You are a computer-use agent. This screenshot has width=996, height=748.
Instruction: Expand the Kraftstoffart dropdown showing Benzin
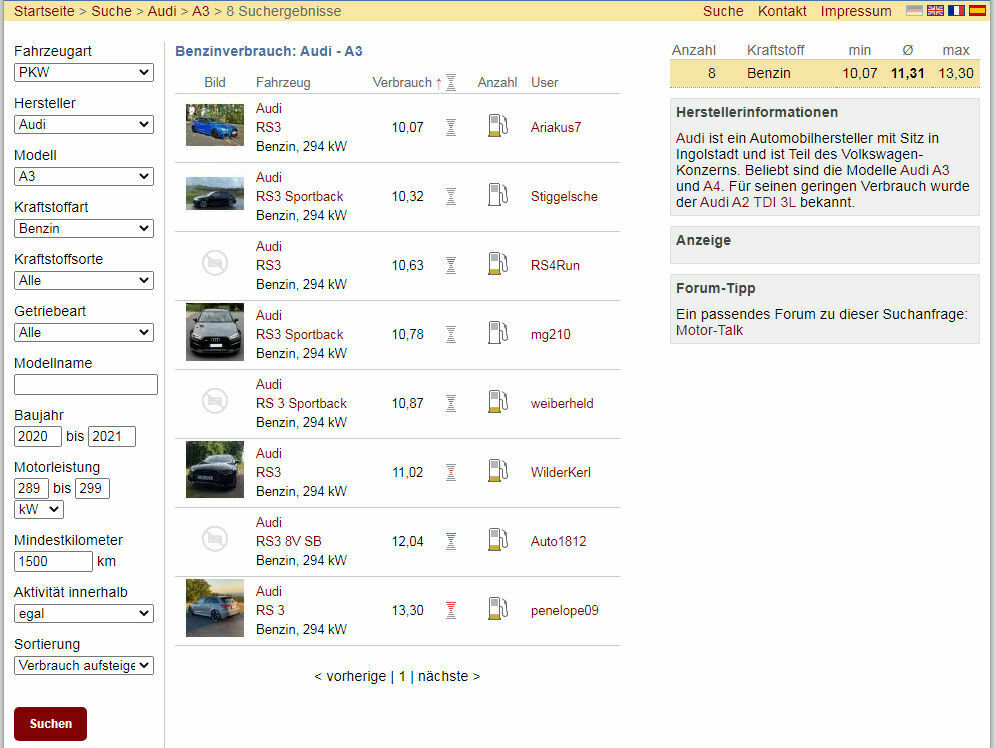pos(84,229)
